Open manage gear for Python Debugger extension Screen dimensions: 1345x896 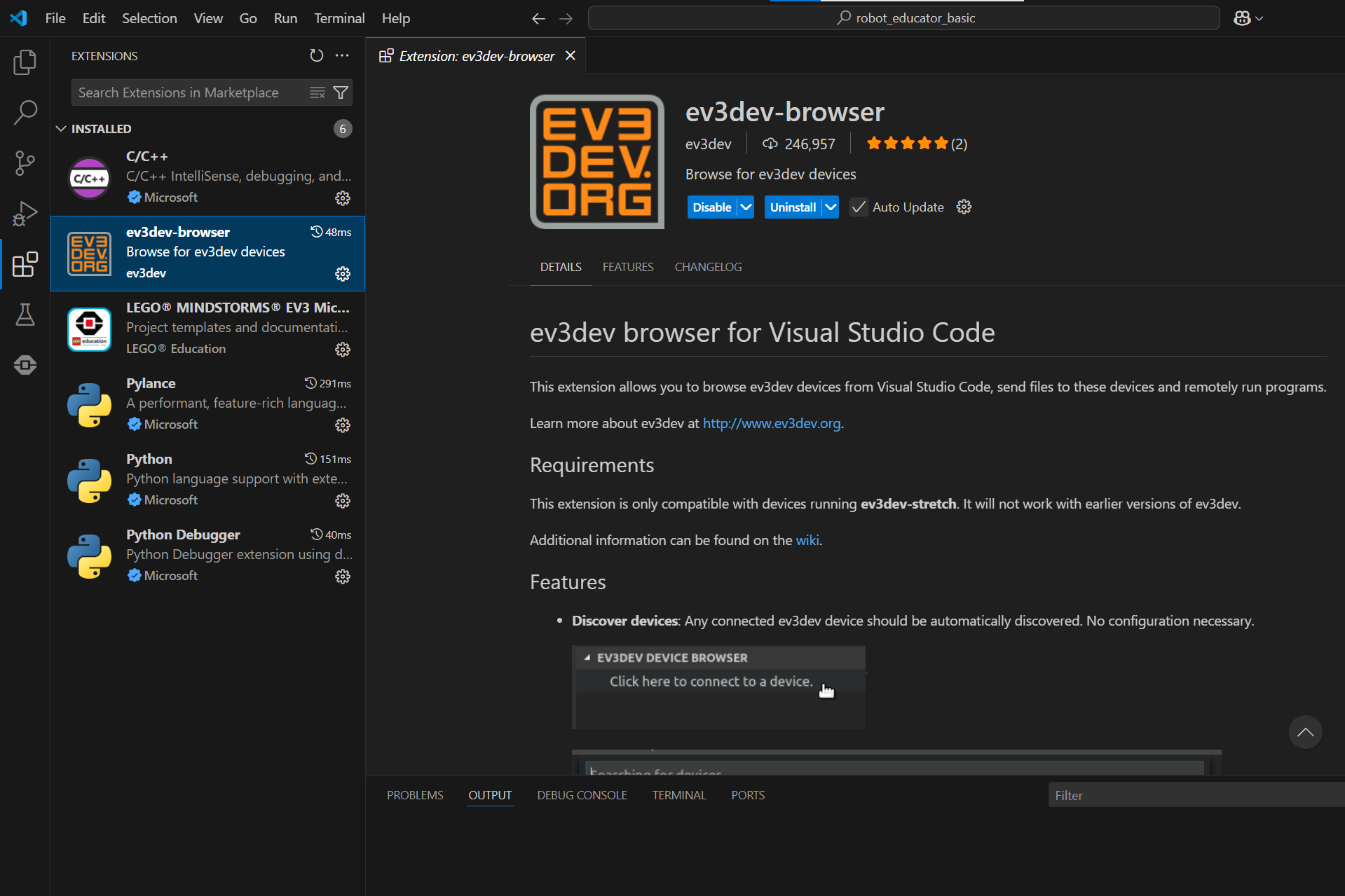343,577
